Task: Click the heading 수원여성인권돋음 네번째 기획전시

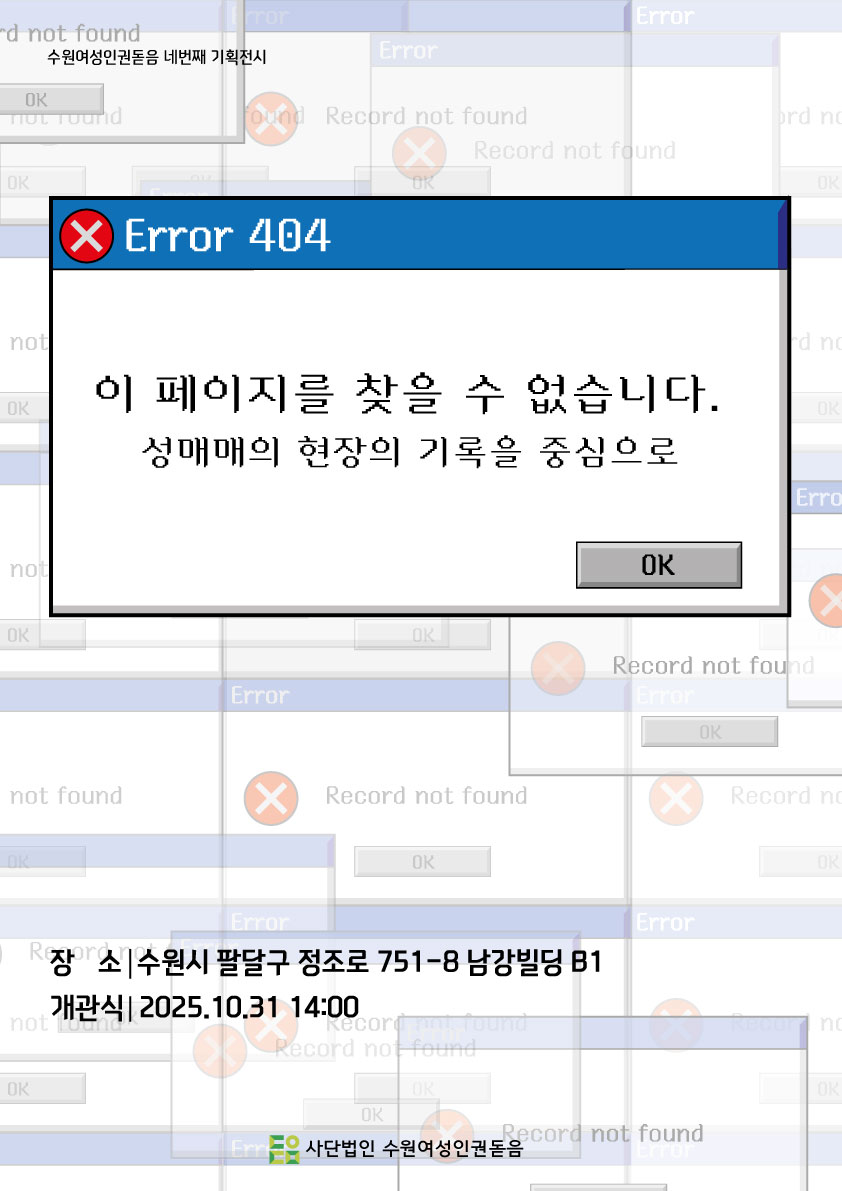Action: pos(156,57)
